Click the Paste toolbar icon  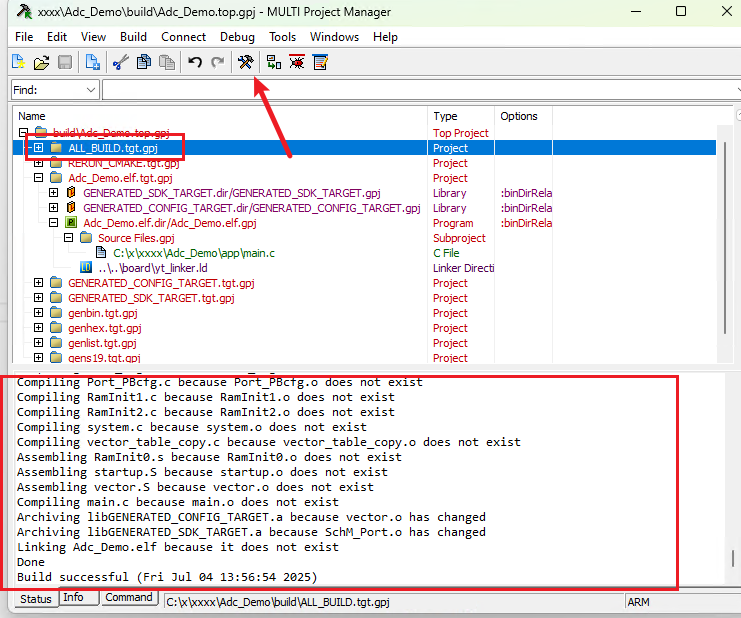166,62
